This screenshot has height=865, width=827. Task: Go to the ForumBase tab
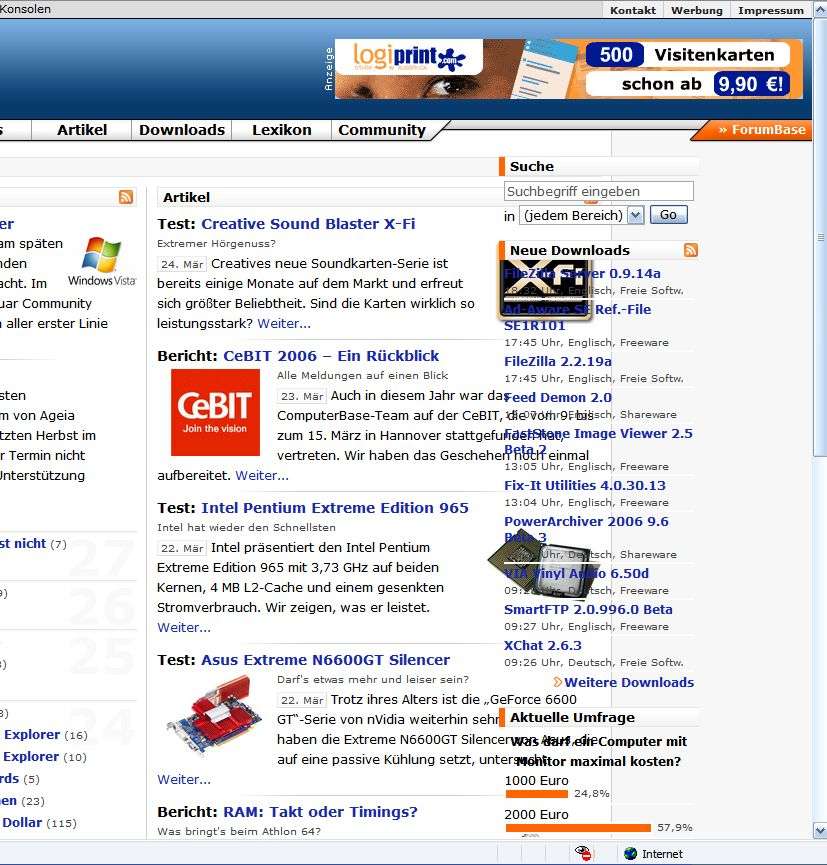pos(761,130)
